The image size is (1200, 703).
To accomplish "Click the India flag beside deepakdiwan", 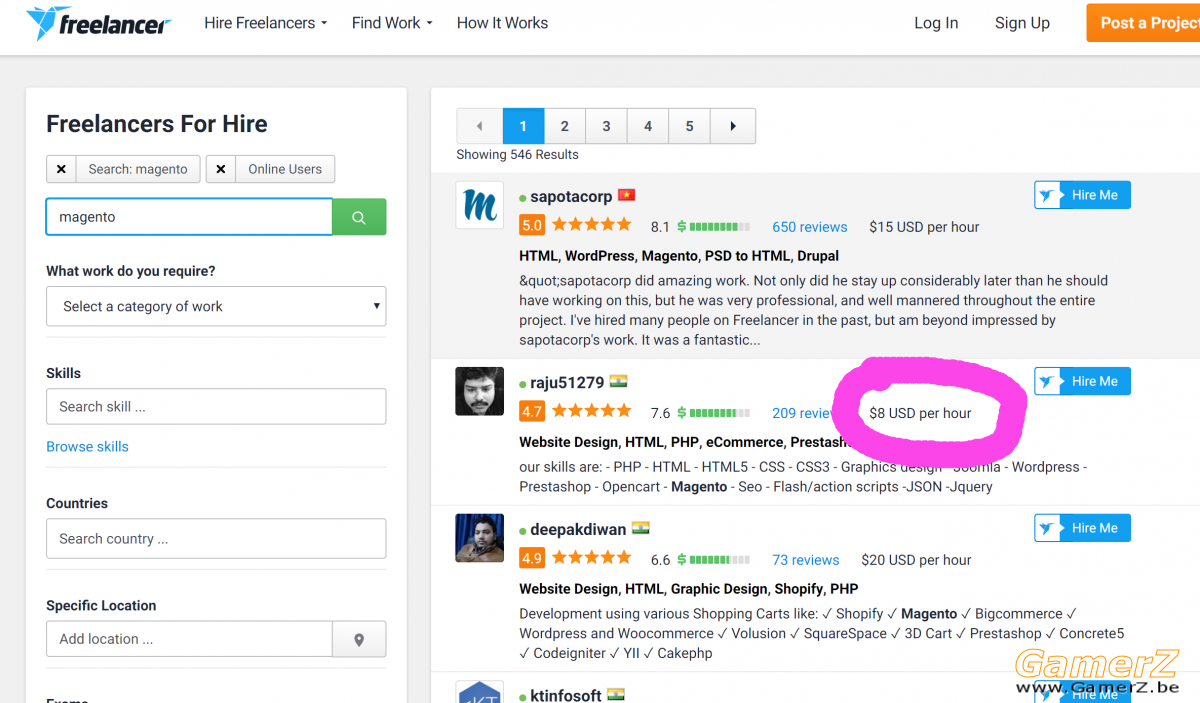I will pos(641,529).
